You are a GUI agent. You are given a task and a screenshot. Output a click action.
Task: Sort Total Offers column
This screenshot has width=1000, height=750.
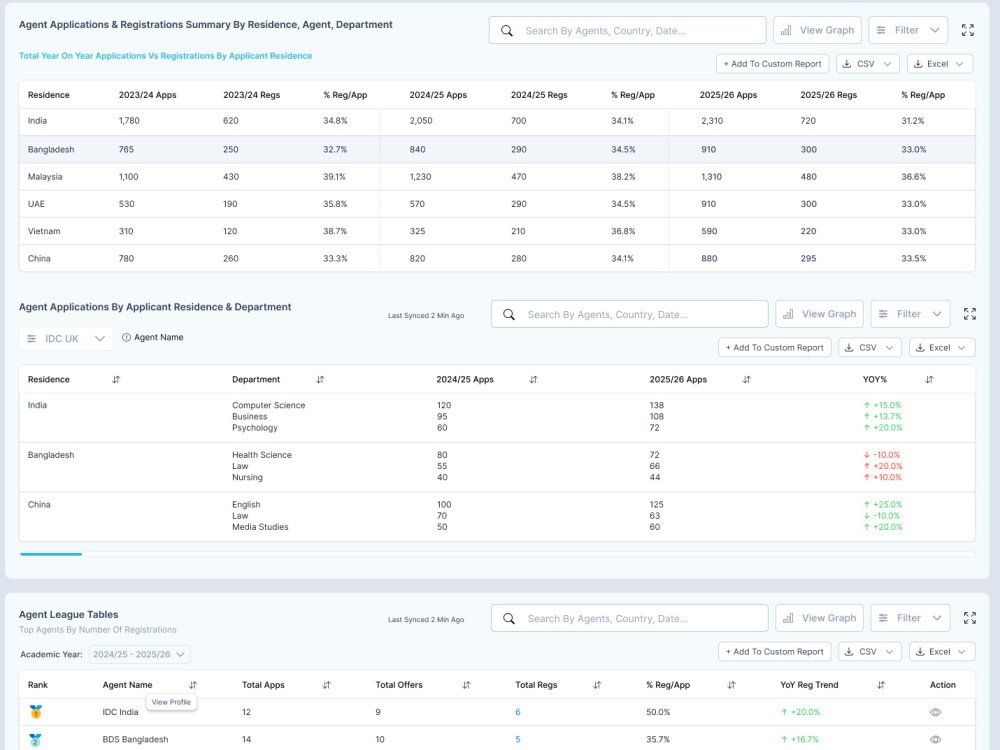pos(466,685)
